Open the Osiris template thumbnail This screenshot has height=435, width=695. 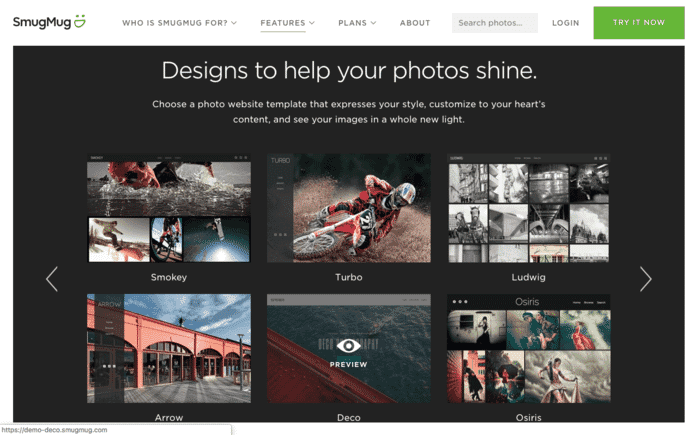tap(529, 349)
